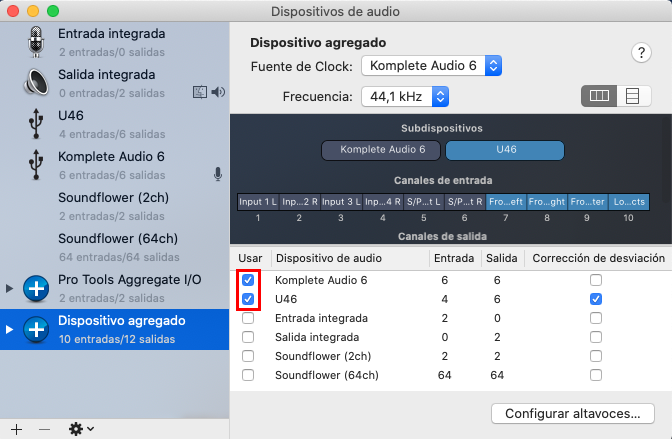Select the U46 subdevice tab
The width and height of the screenshot is (672, 439).
click(505, 150)
